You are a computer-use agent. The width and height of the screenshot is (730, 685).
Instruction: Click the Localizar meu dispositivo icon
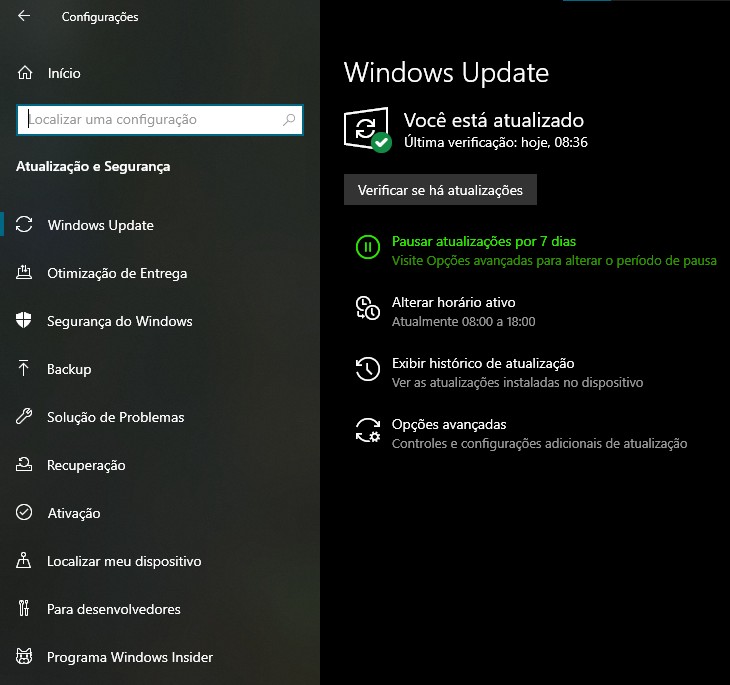24,560
